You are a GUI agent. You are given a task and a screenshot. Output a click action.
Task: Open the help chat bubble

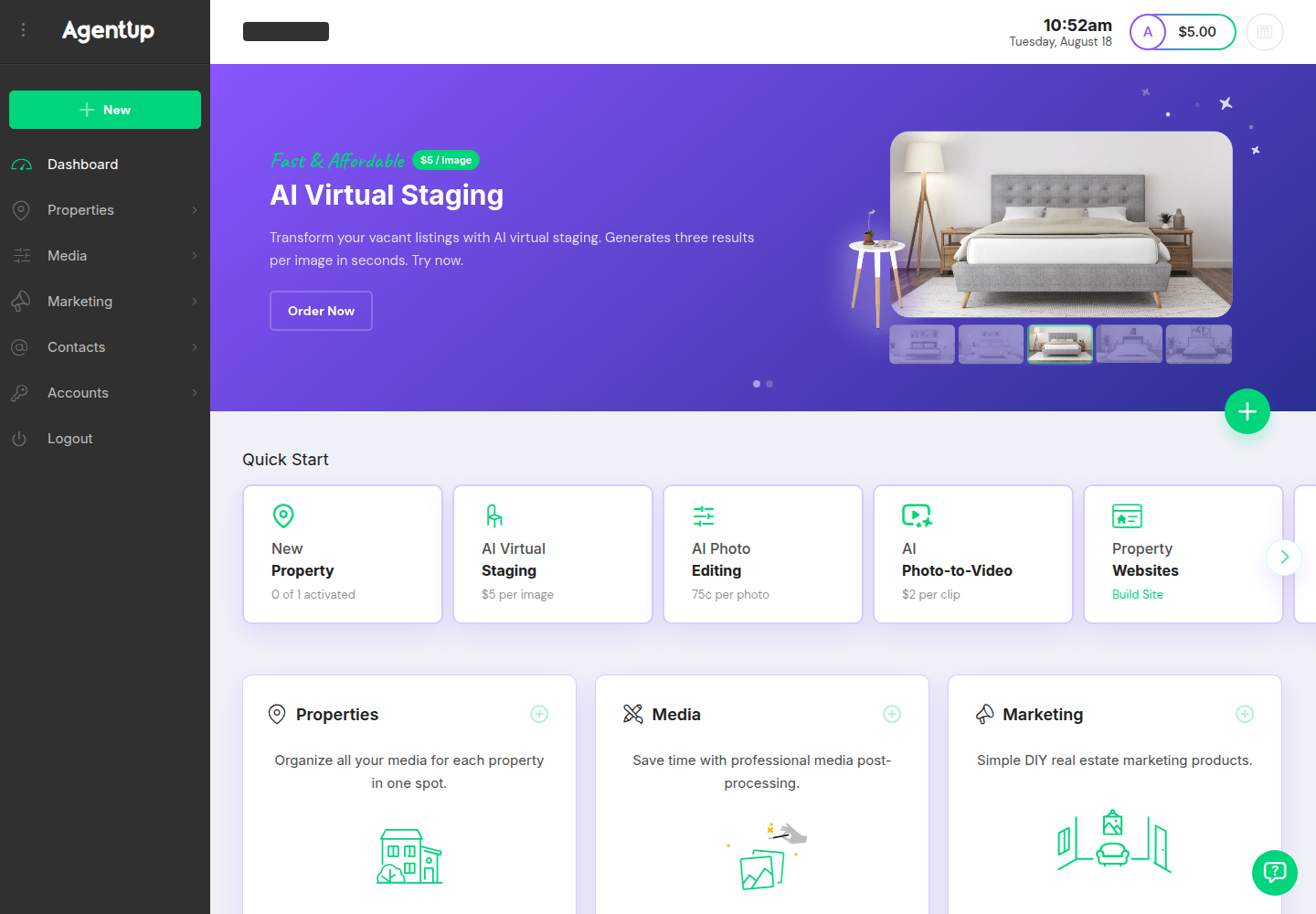(1275, 873)
